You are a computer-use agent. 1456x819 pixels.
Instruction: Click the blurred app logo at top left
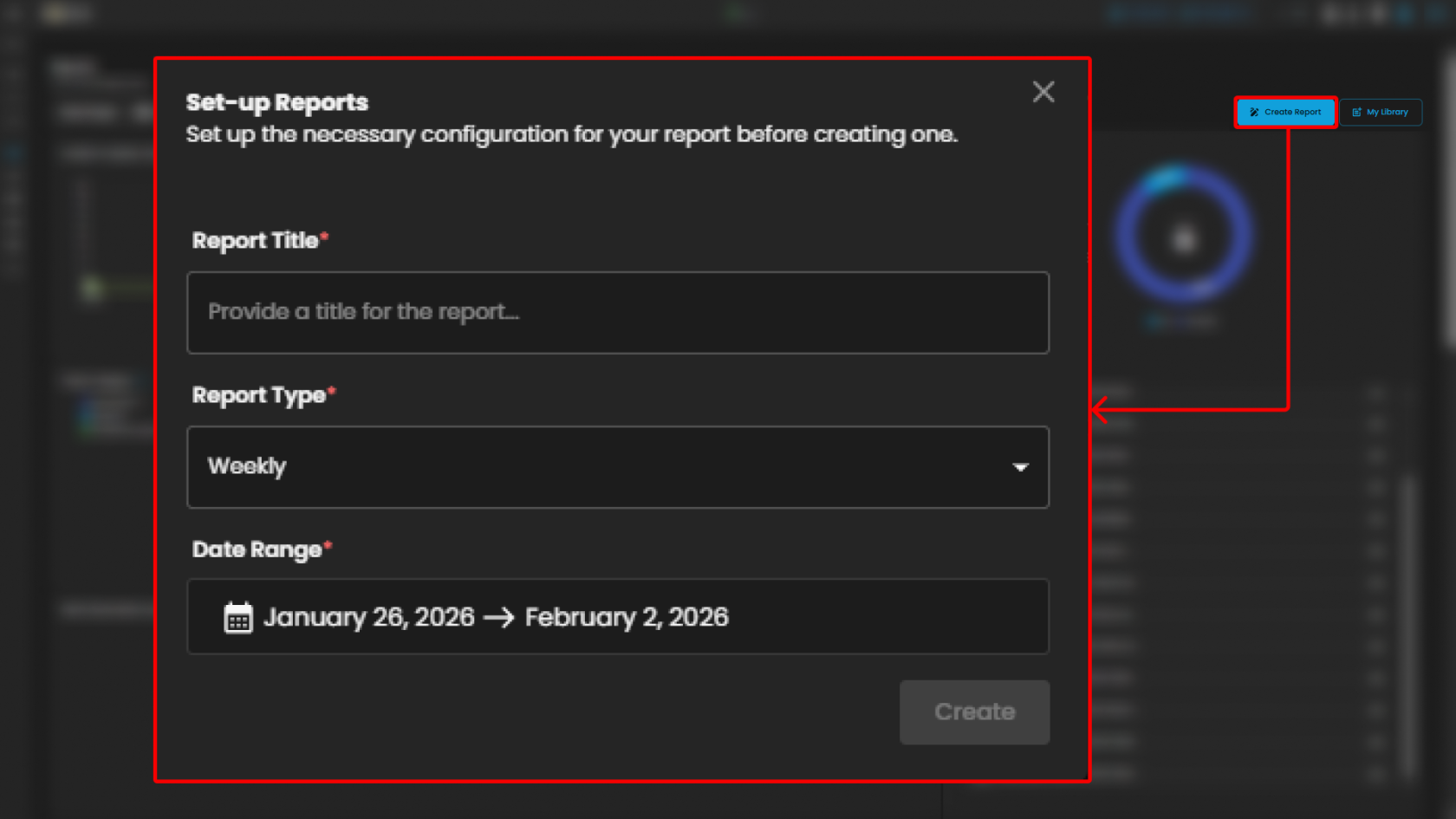click(66, 13)
